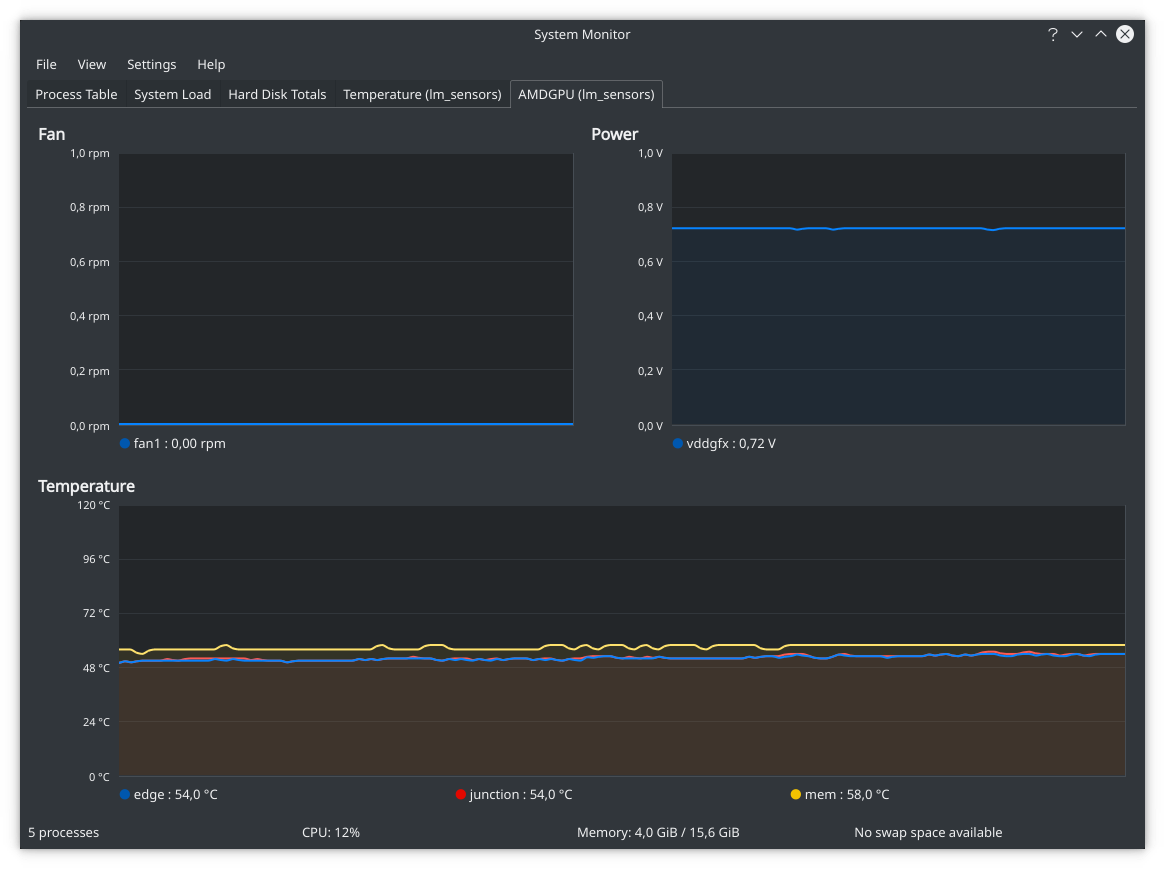Open the File menu

click(x=46, y=65)
